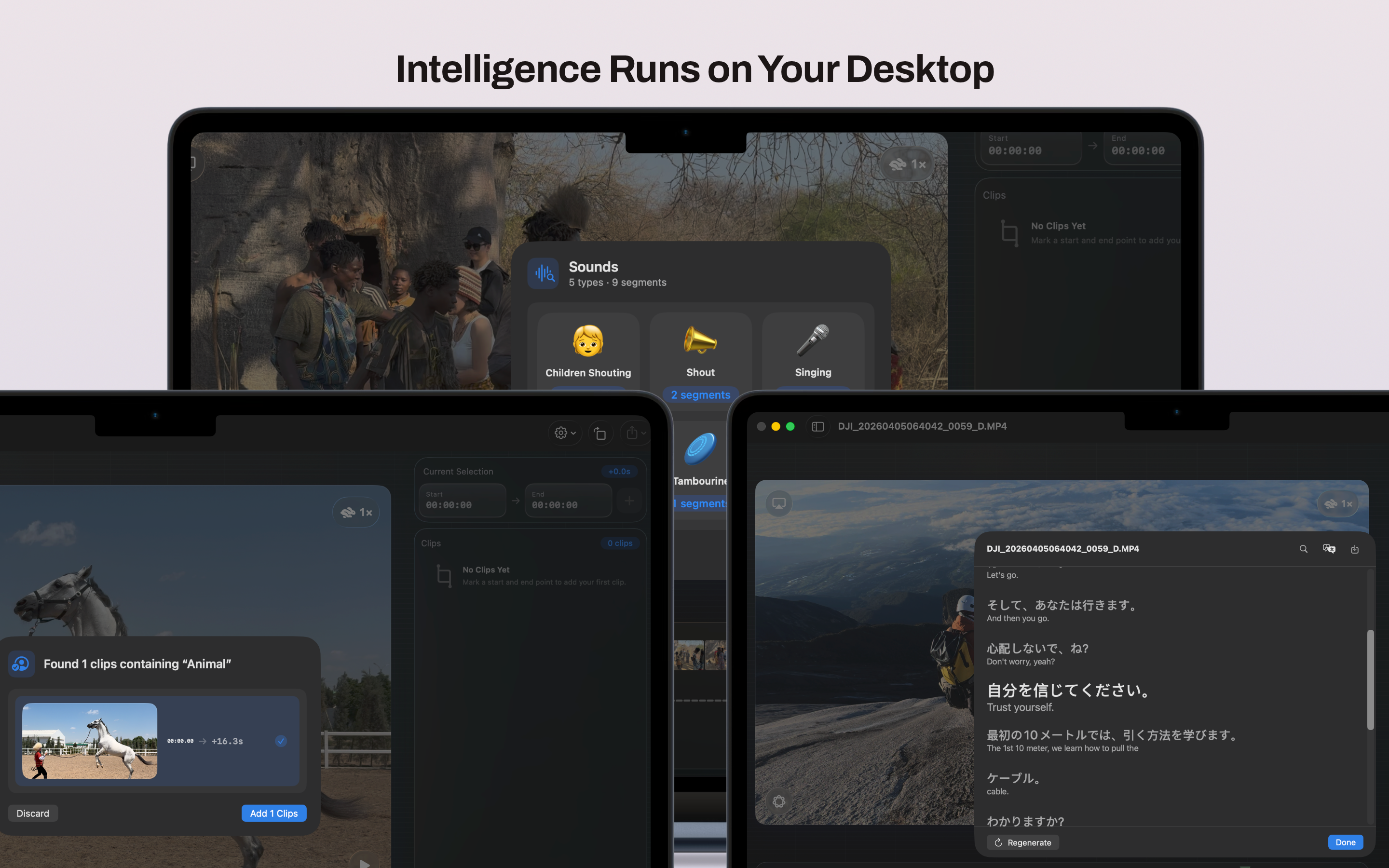Select the Singing microphone sound card
This screenshot has width=1389, height=868.
click(813, 351)
